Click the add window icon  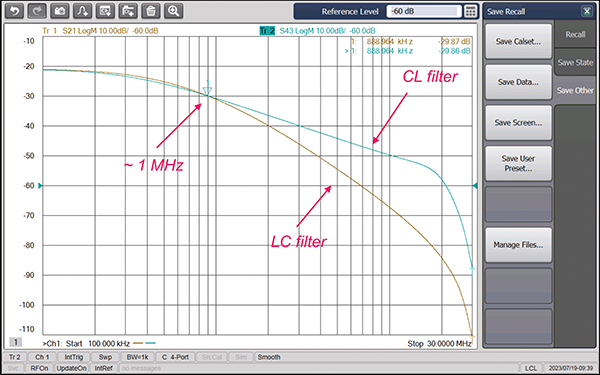point(105,11)
